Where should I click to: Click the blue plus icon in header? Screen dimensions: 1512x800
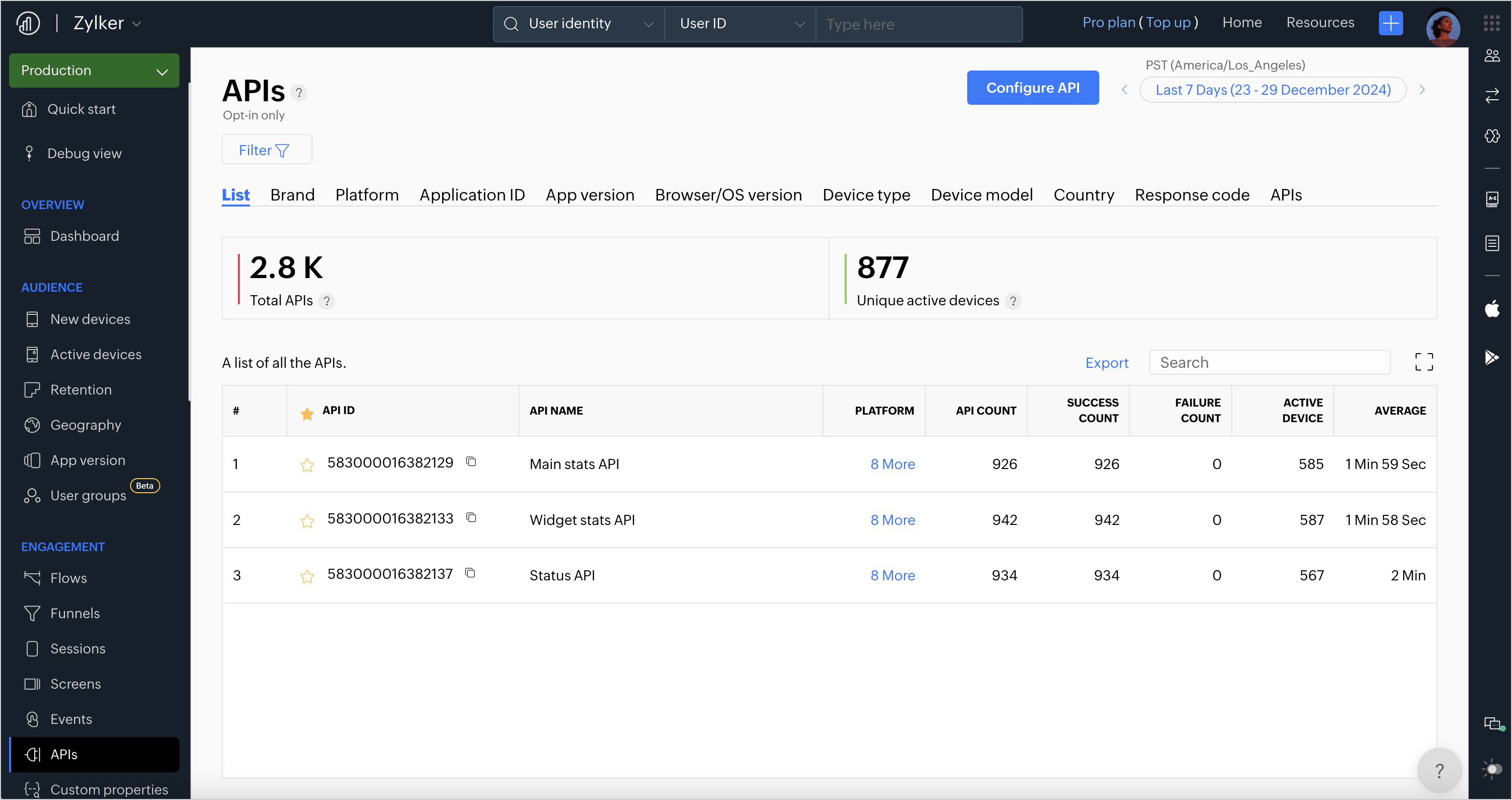(1391, 24)
